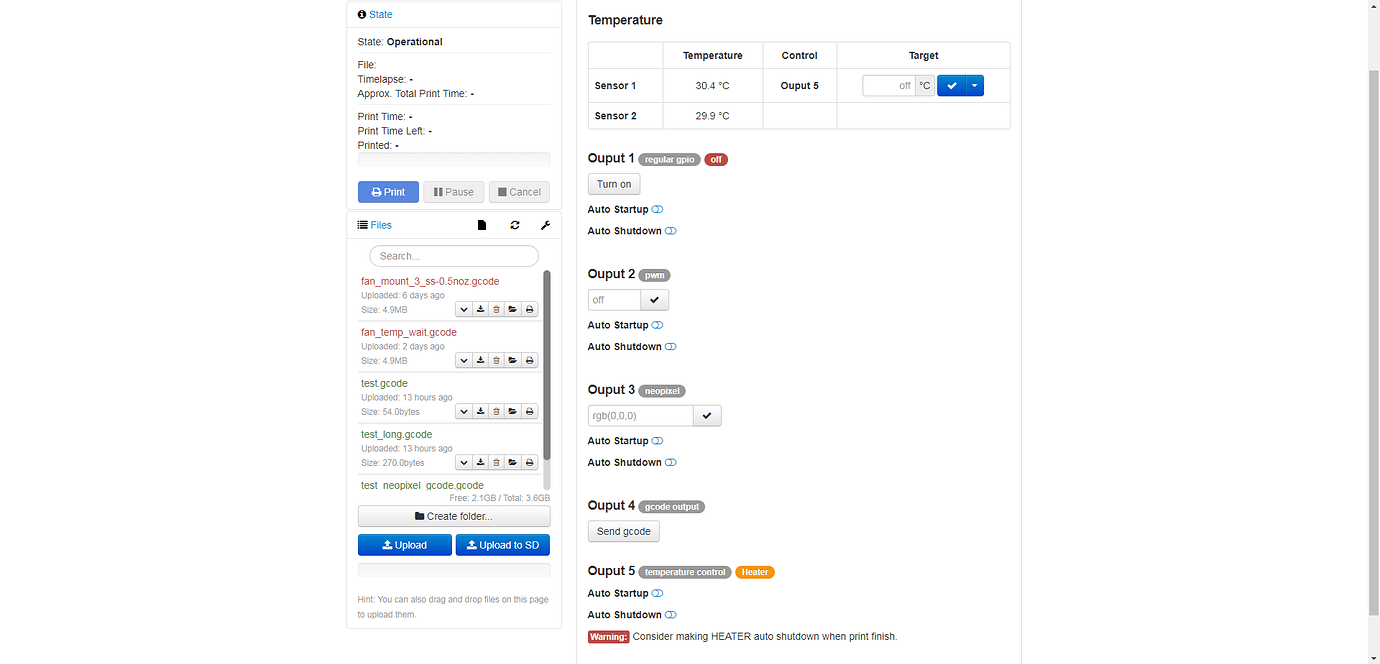
Task: Print fan_mount_3_ss-0.5noz.gcode via its printer icon
Action: click(529, 308)
